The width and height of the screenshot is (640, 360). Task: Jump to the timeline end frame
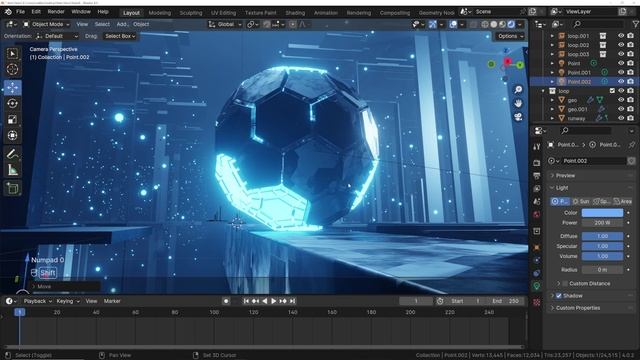292,301
